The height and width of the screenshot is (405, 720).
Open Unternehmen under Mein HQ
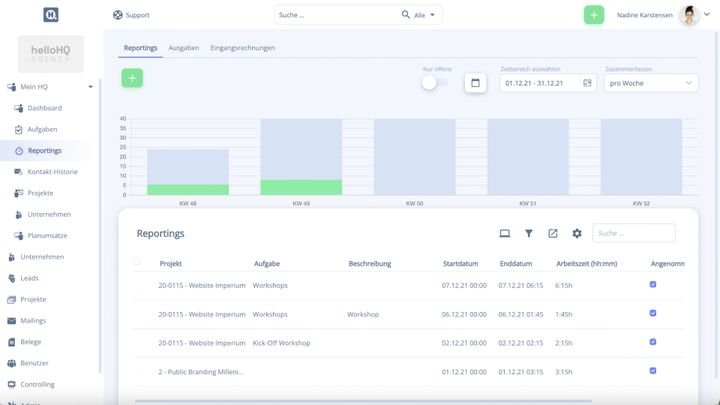click(x=49, y=214)
